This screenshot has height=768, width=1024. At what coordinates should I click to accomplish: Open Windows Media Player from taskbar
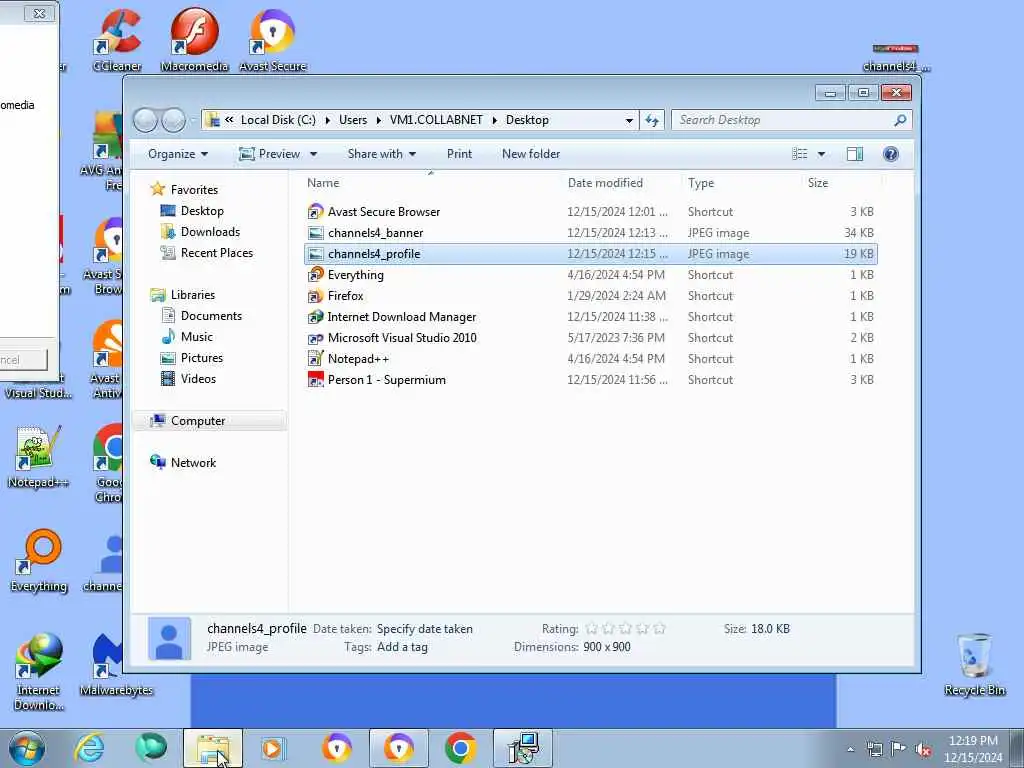(272, 748)
